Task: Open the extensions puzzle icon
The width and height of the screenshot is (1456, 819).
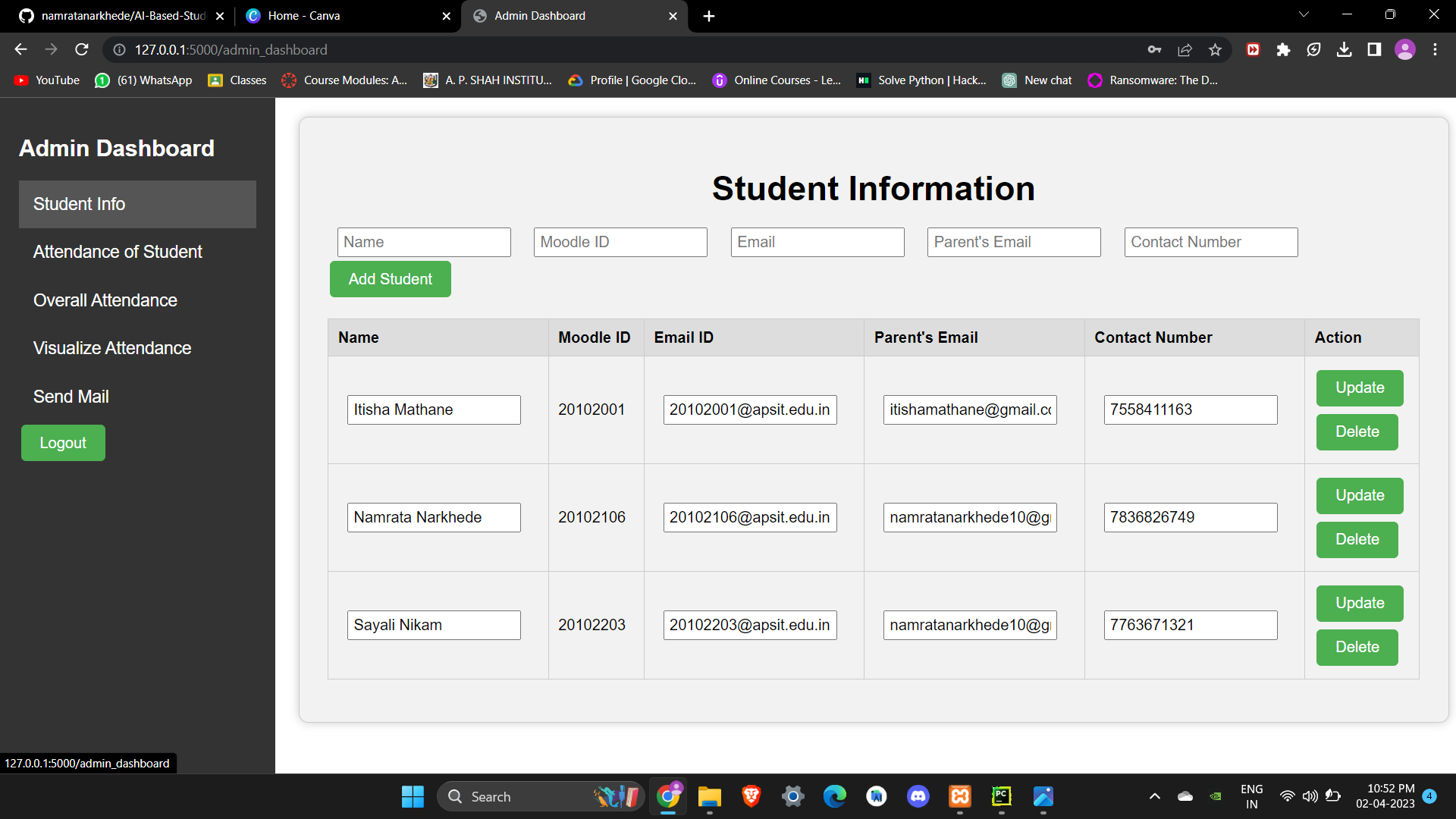Action: [1284, 49]
